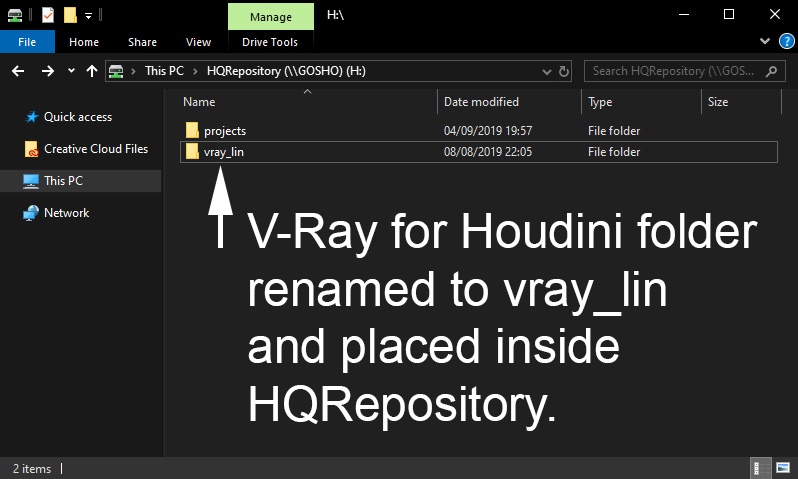Click the Search HQRepository field
Screen dimensions: 798x479
coord(685,71)
